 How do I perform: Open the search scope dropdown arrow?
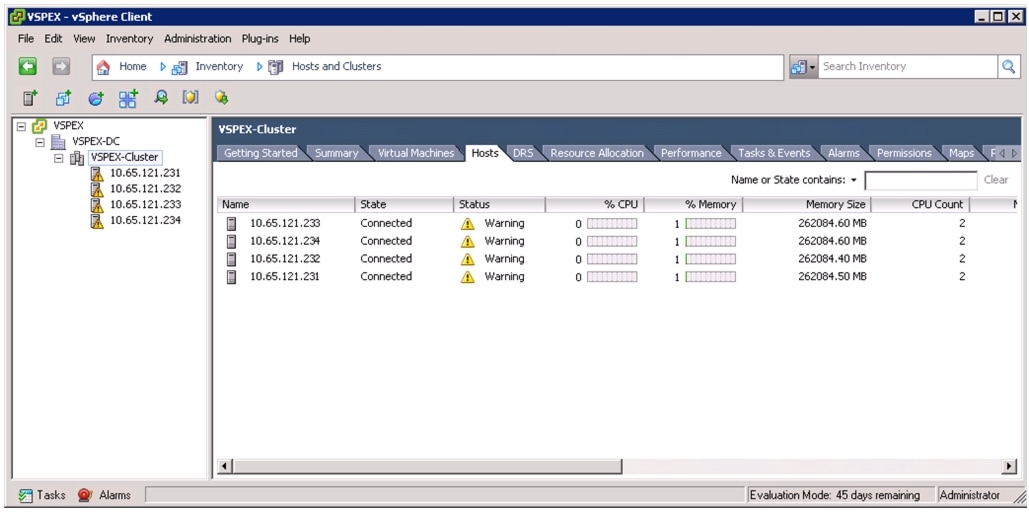point(813,67)
